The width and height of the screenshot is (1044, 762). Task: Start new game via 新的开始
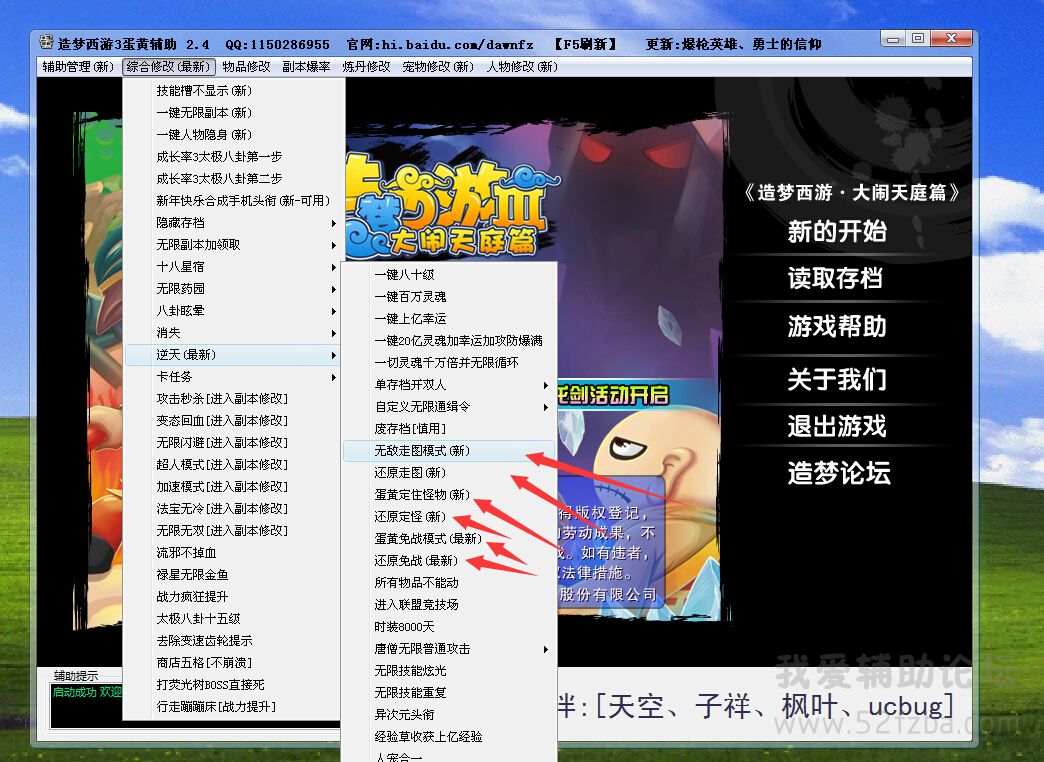pyautogui.click(x=837, y=232)
